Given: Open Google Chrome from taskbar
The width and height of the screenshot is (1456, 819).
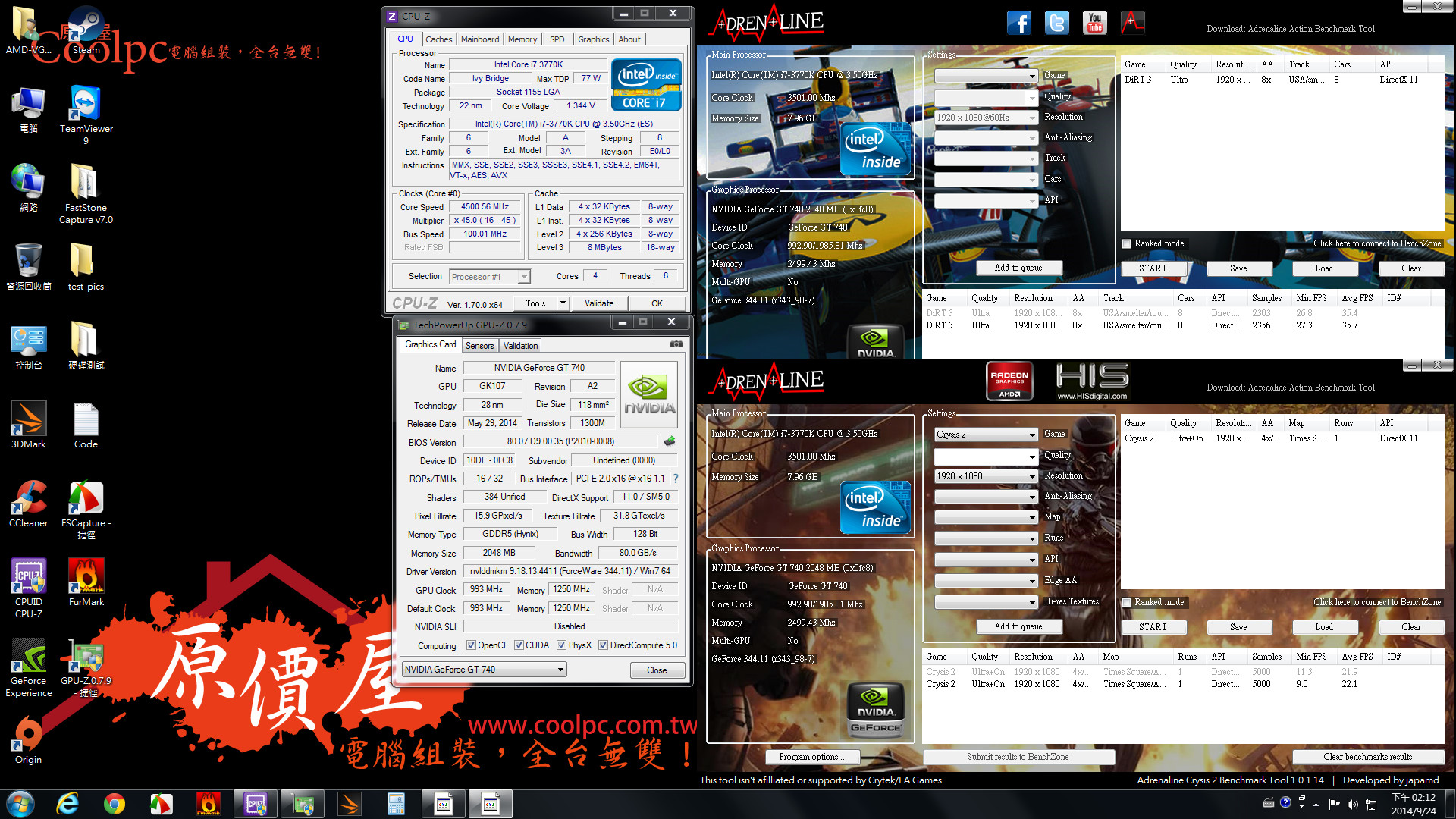Looking at the screenshot, I should click(115, 804).
